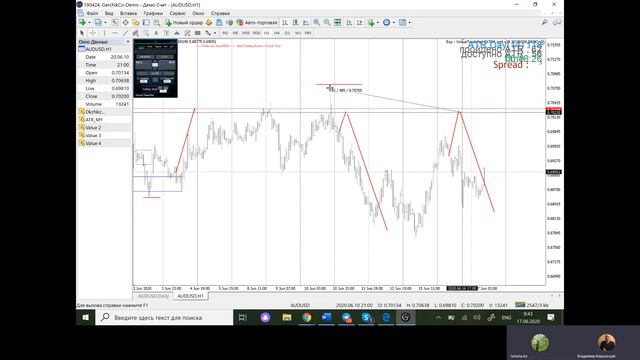Screen dimensions: 640x360
Task: Toggle the Авто-торговля button
Action: (x=257, y=22)
